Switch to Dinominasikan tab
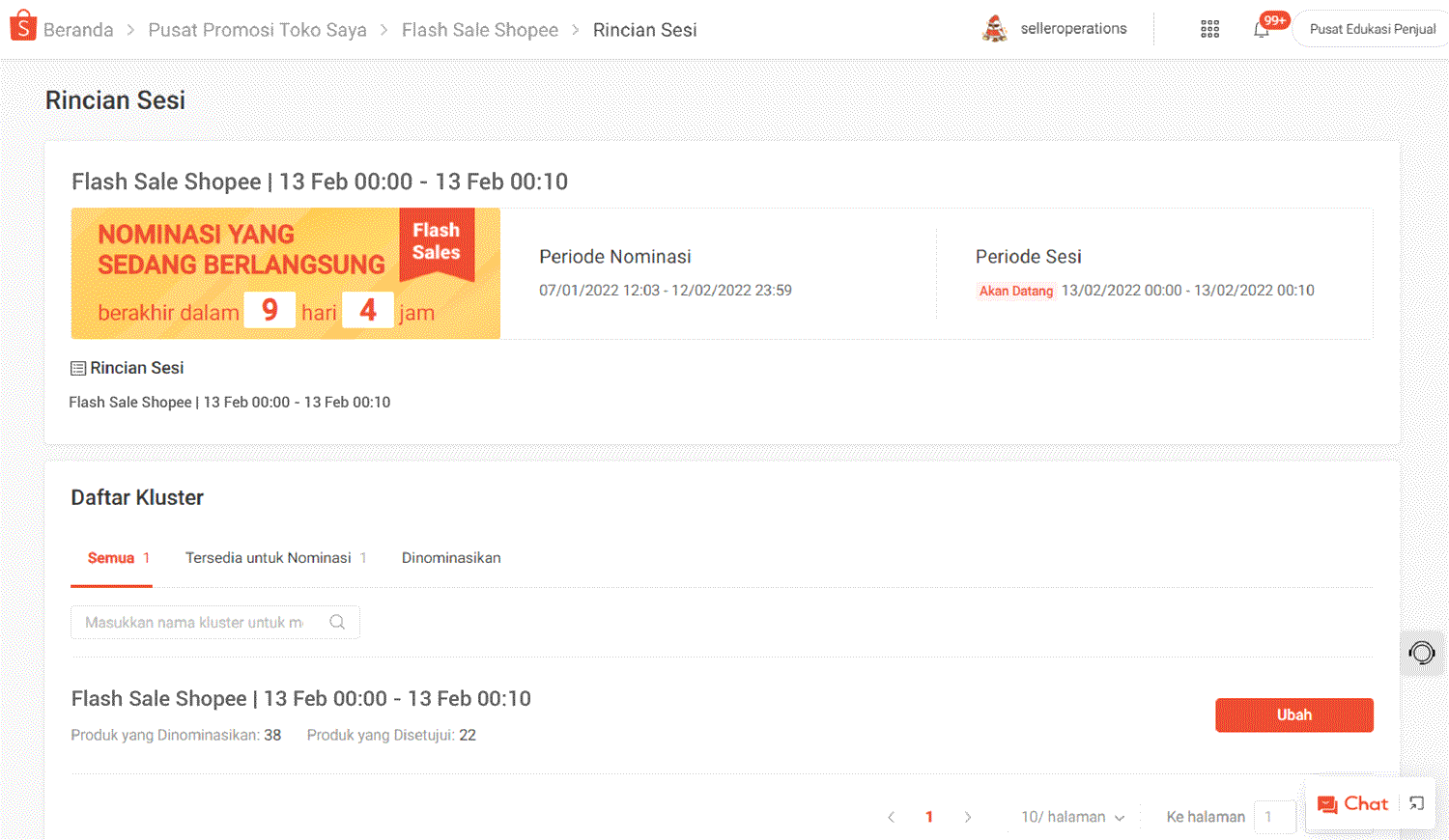1449x840 pixels. [x=451, y=558]
